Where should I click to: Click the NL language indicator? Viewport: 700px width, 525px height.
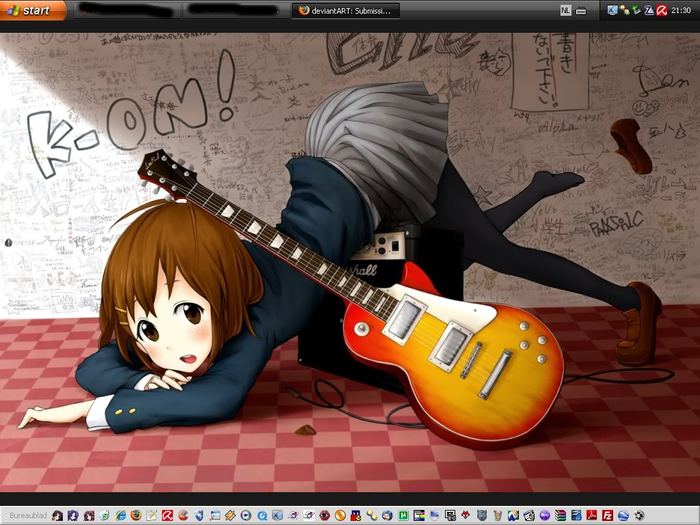tap(566, 10)
